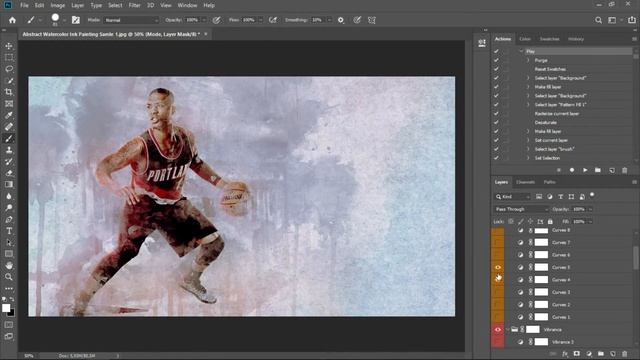Click the search icon top right
This screenshot has height=360, width=640.
coord(598,20)
